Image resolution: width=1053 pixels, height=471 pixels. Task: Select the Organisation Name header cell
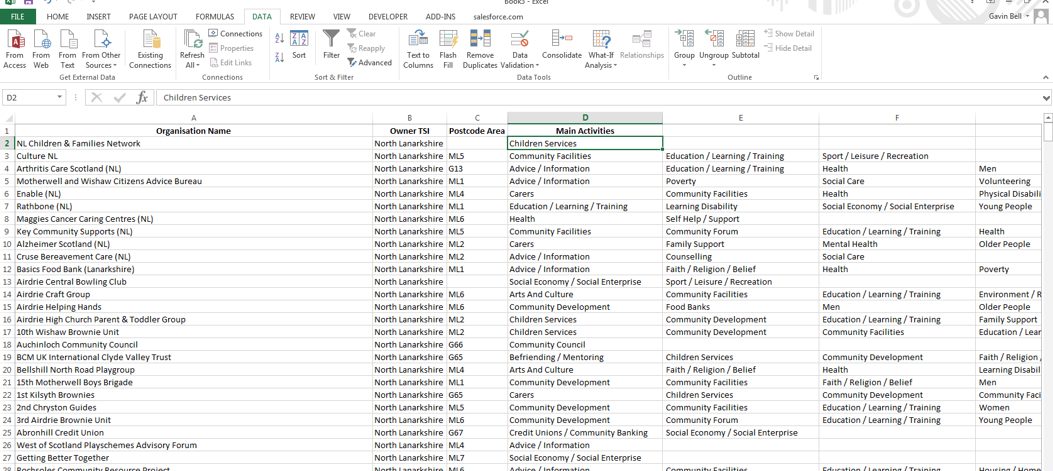[x=193, y=131]
